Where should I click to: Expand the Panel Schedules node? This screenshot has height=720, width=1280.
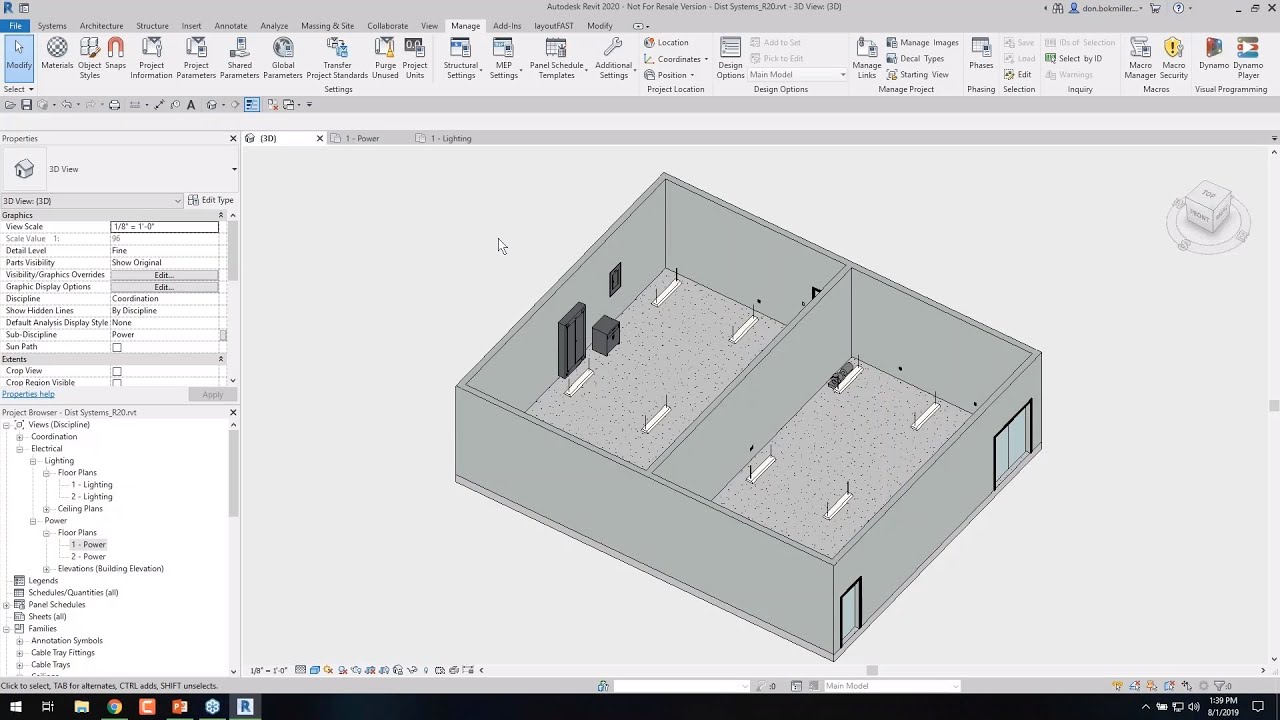pyautogui.click(x=6, y=605)
